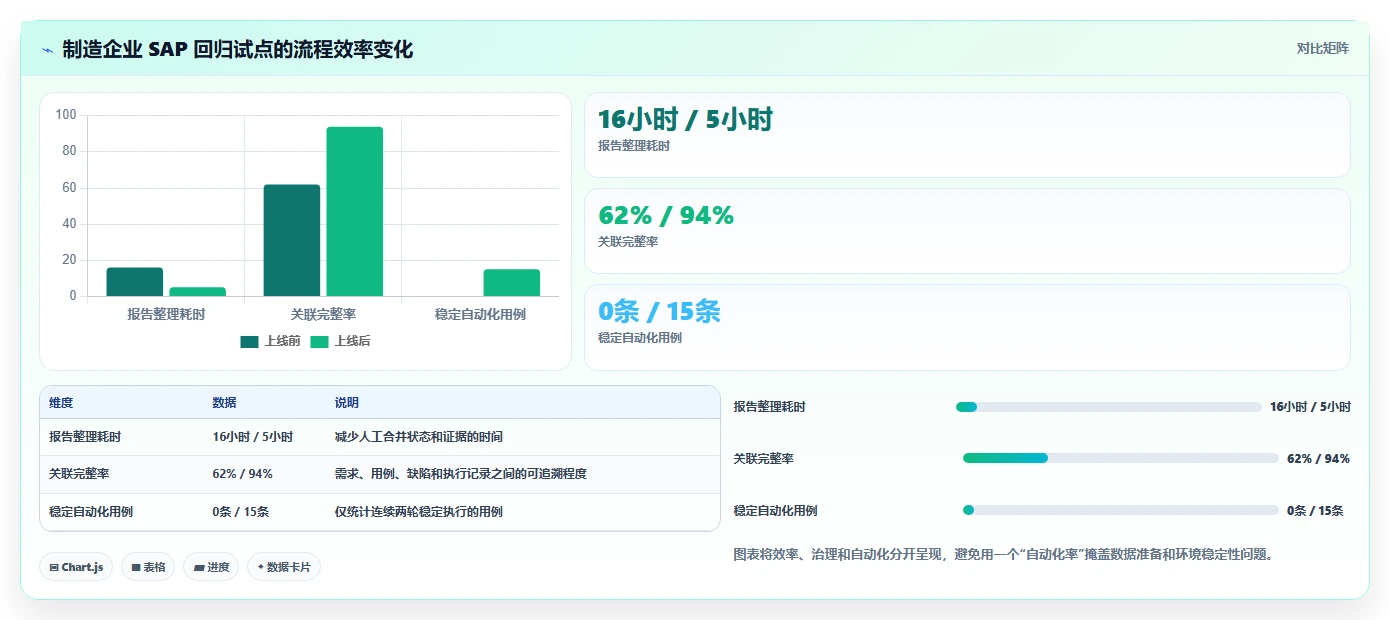This screenshot has height=620, width=1390.
Task: Click the 稳定自动化用例 progress row label
Action: (x=775, y=510)
